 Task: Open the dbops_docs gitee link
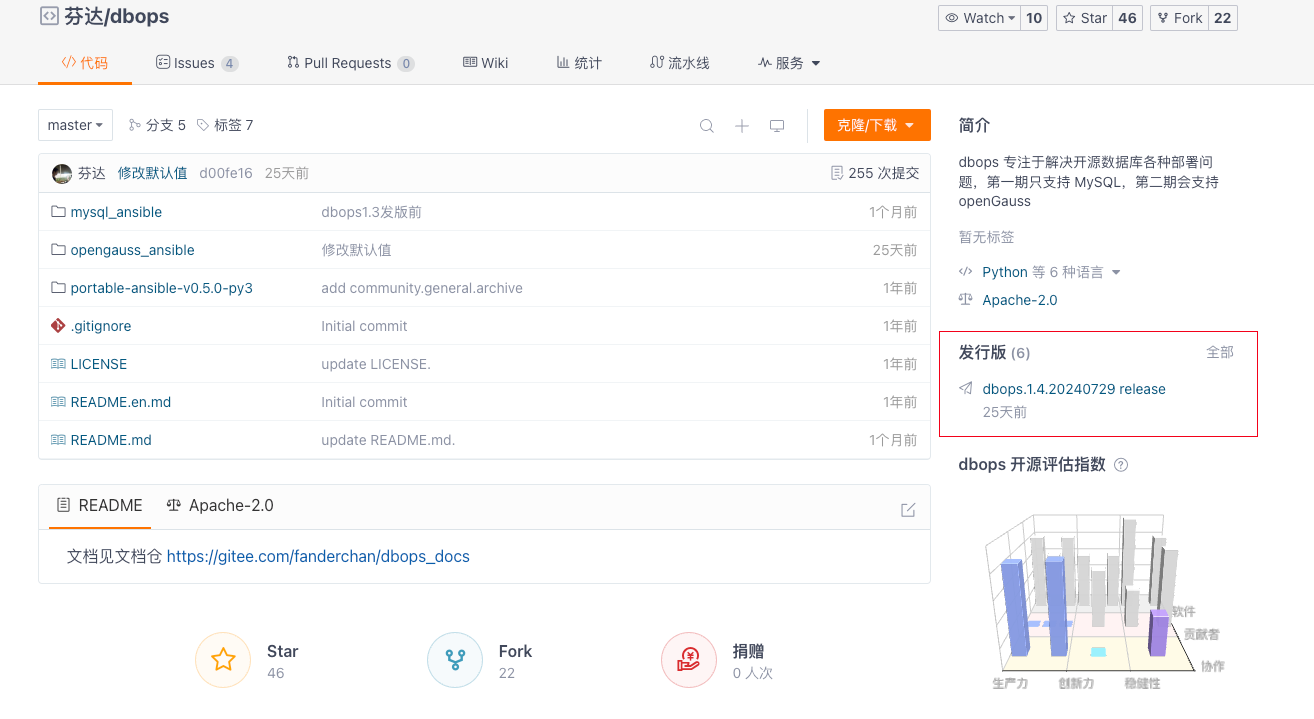pyautogui.click(x=318, y=556)
